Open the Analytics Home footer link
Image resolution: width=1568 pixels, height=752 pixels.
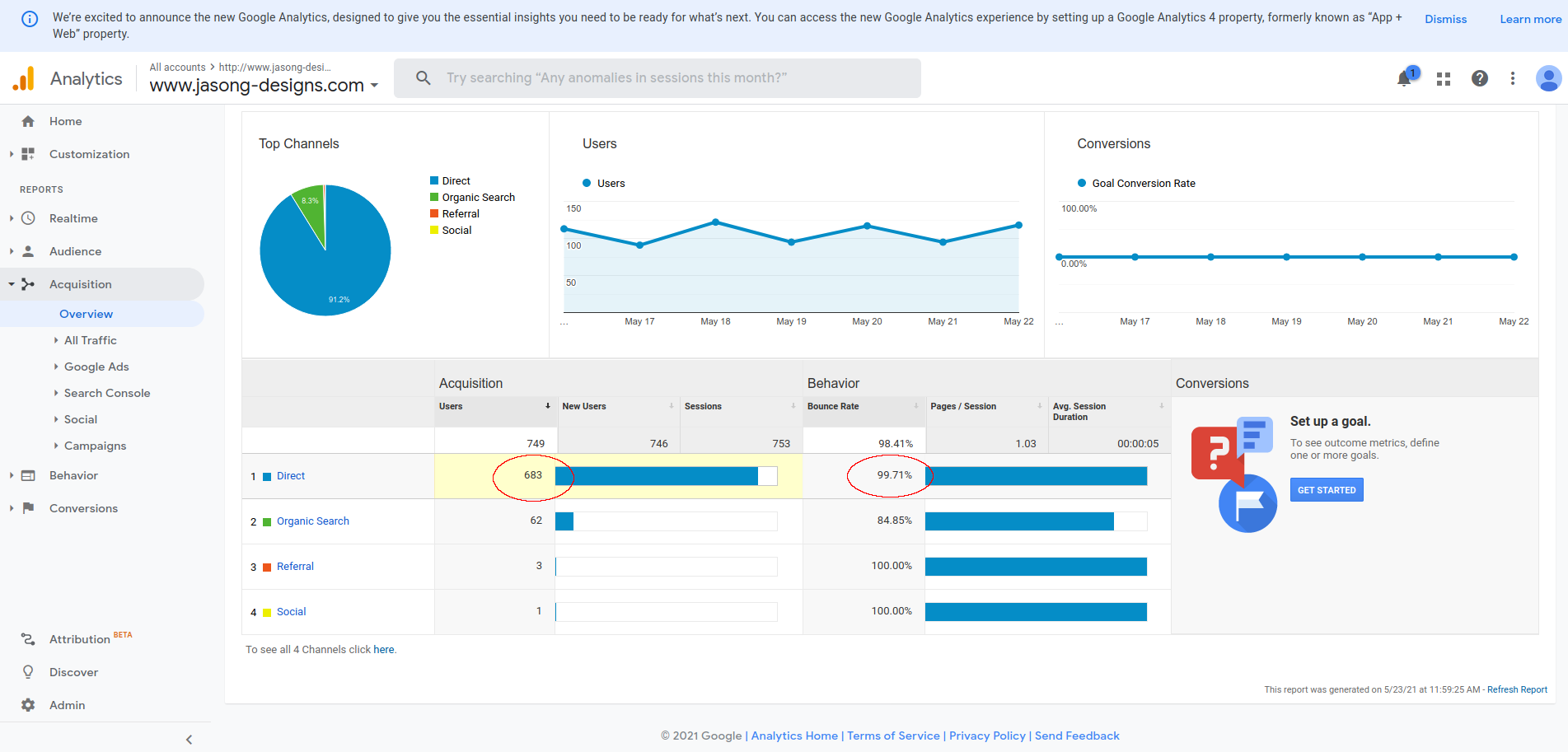pos(794,736)
